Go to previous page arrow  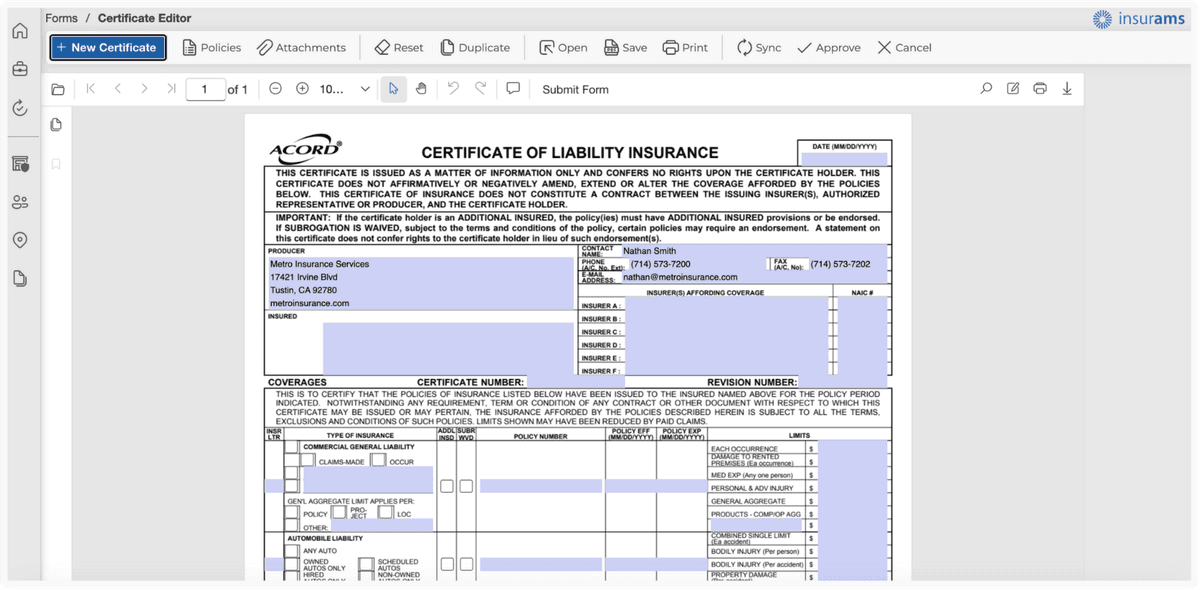(x=118, y=89)
